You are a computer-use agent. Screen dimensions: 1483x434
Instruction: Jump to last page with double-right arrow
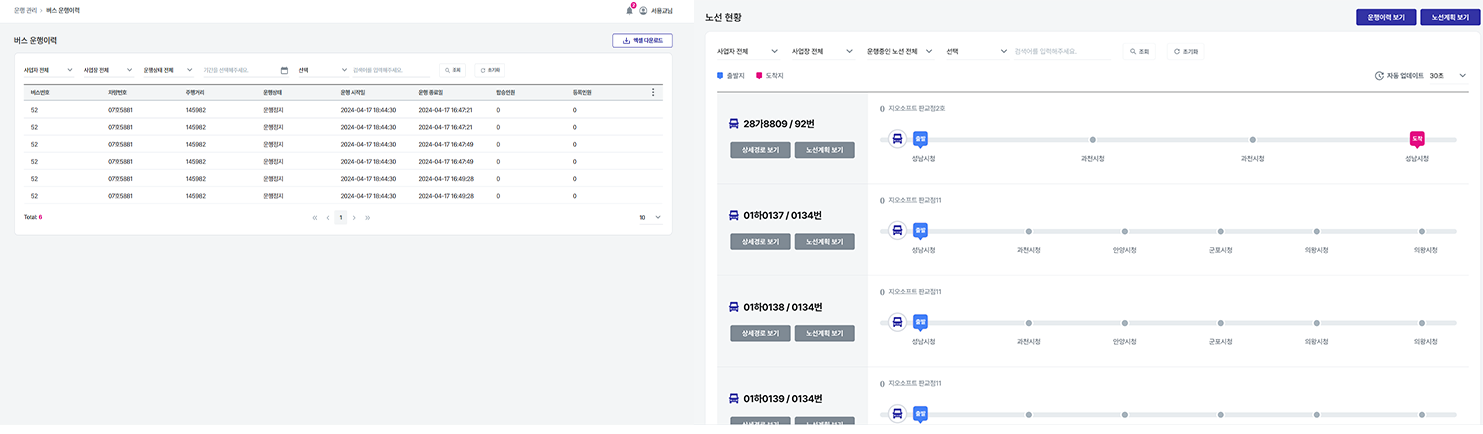click(x=367, y=217)
